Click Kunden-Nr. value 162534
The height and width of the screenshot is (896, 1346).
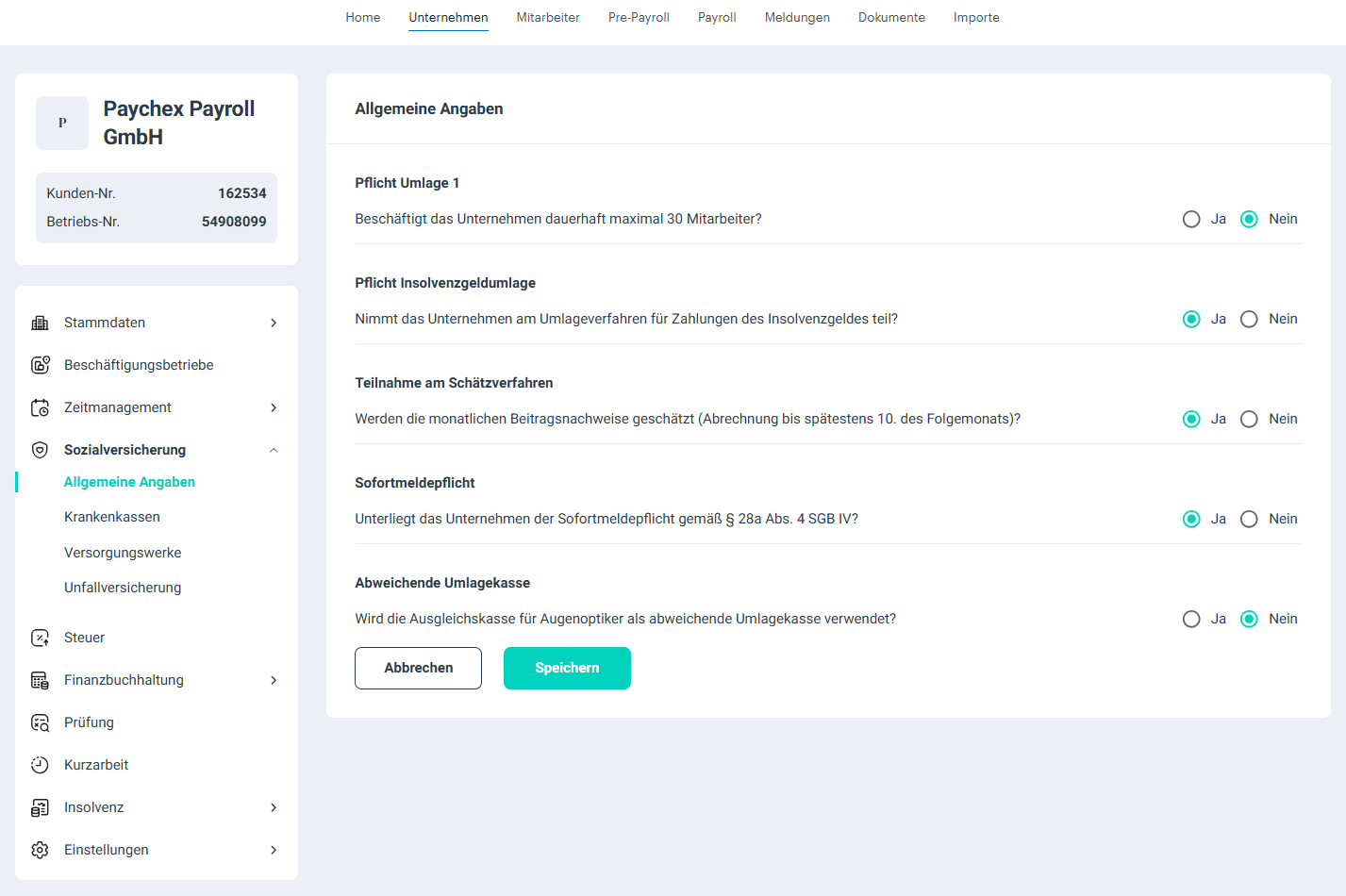(x=242, y=193)
